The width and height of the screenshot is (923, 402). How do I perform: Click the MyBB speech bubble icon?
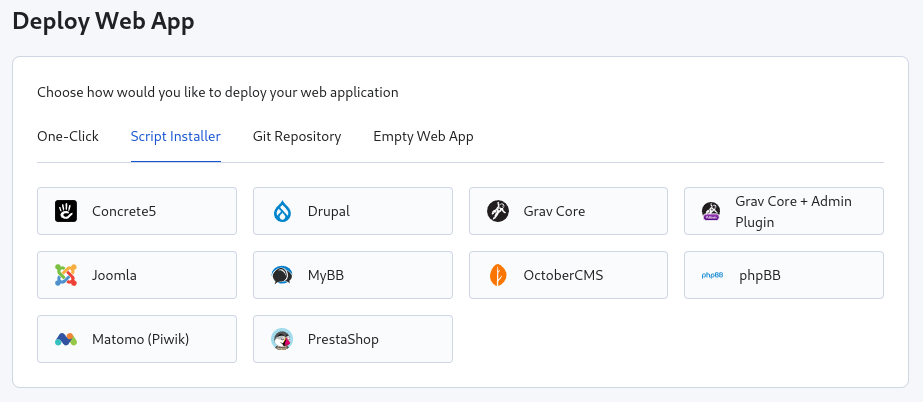[x=282, y=275]
